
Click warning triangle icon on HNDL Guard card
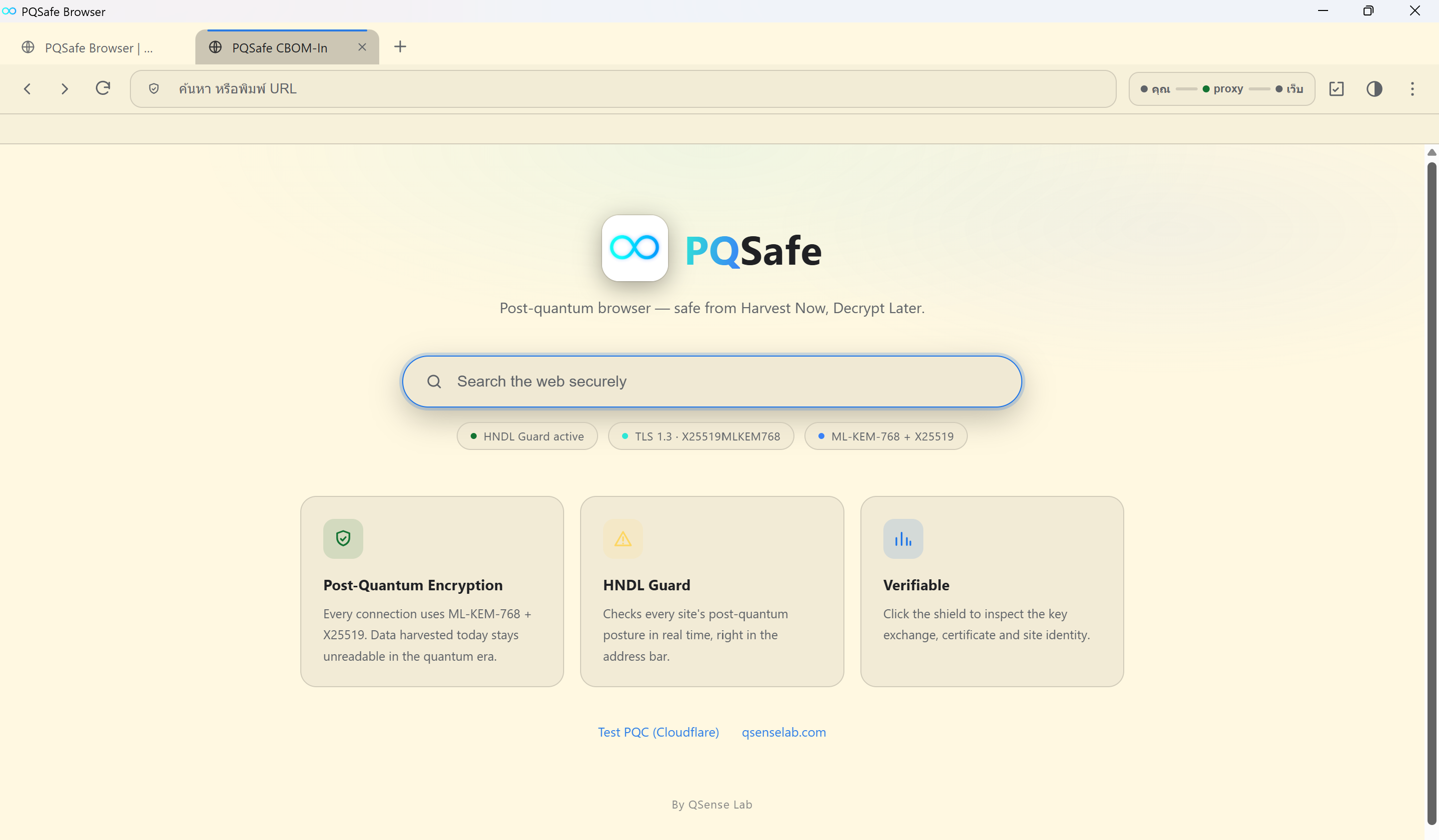(623, 538)
